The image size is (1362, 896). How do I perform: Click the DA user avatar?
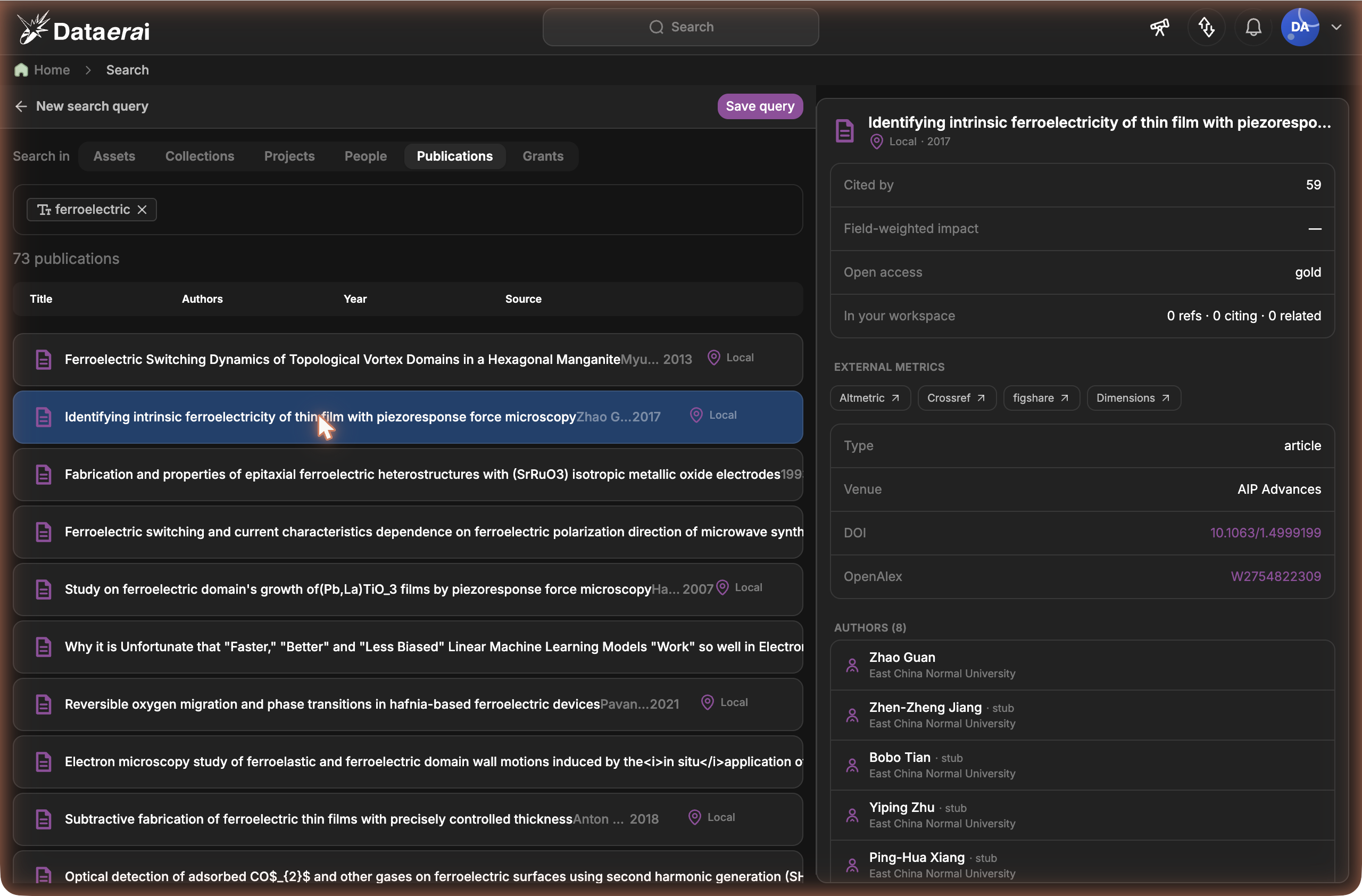[x=1300, y=27]
